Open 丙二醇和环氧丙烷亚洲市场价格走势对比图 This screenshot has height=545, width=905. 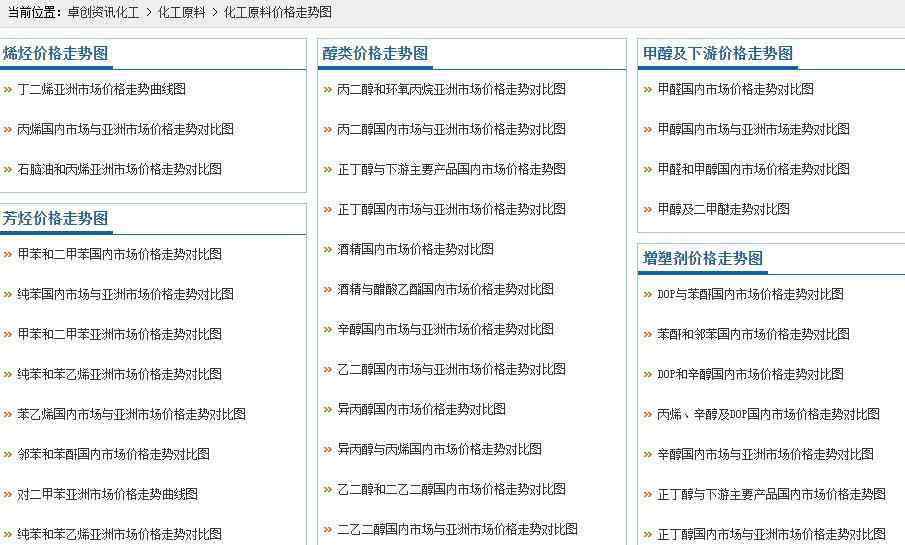(451, 89)
